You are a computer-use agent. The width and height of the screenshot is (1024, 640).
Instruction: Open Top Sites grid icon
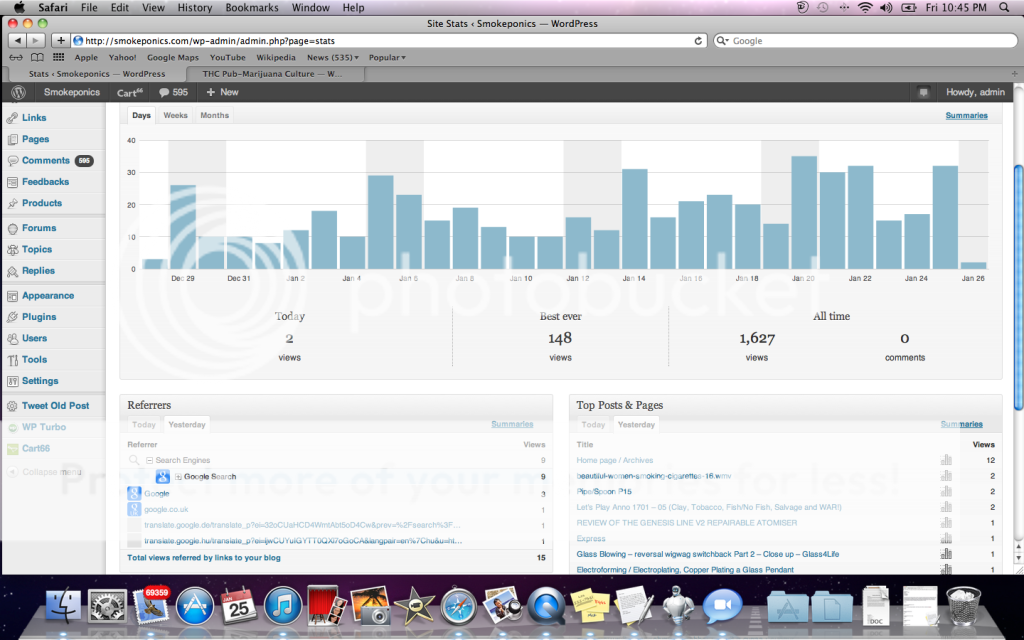58,57
